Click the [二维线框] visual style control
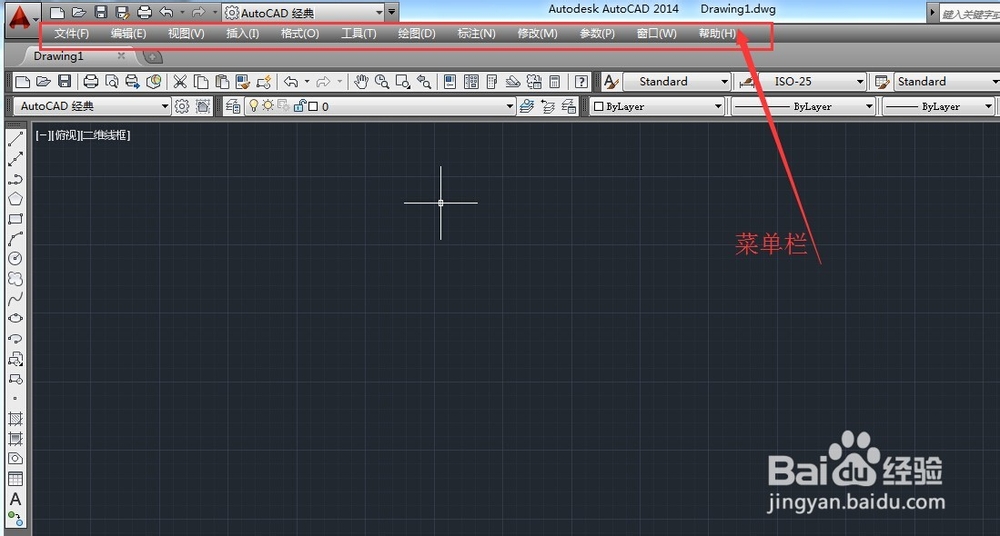Viewport: 1000px width, 536px height. click(106, 135)
